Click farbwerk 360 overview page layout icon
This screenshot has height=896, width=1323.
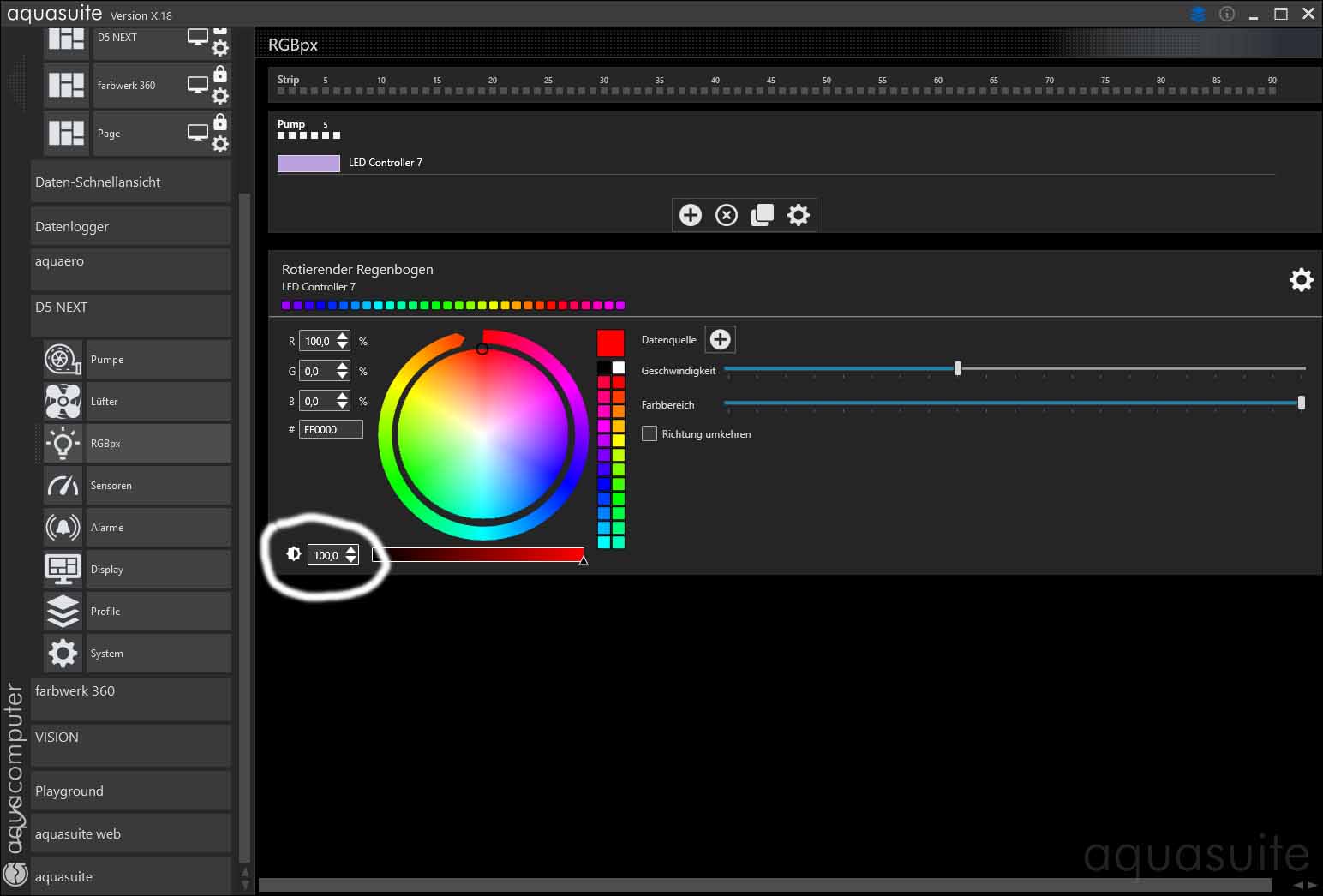(x=66, y=86)
